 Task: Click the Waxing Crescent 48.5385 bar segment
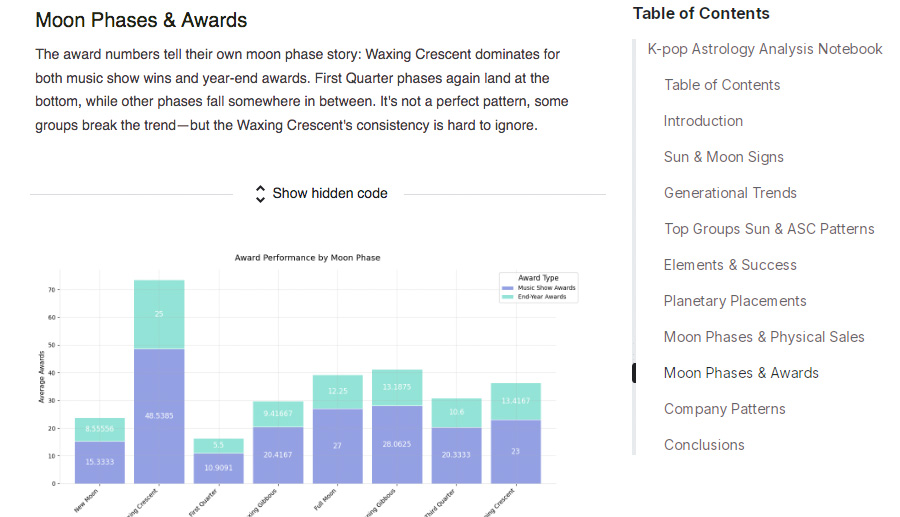pyautogui.click(x=159, y=416)
